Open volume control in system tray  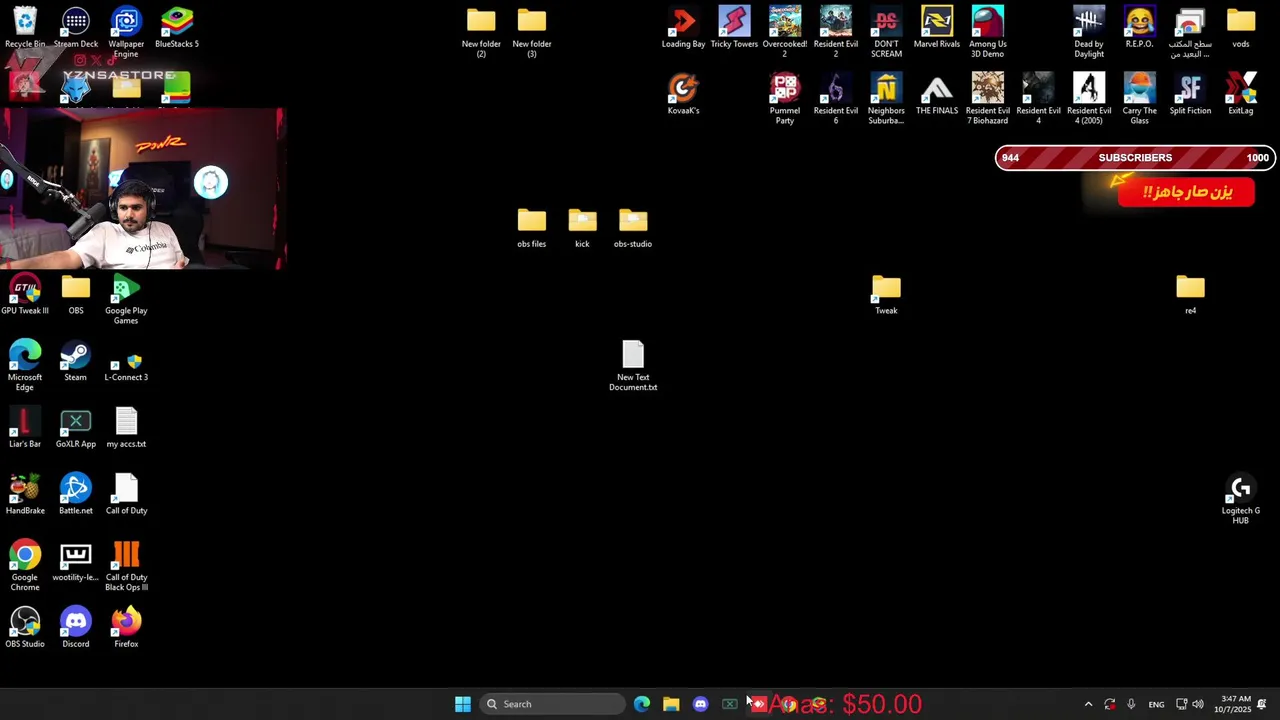coord(1198,704)
